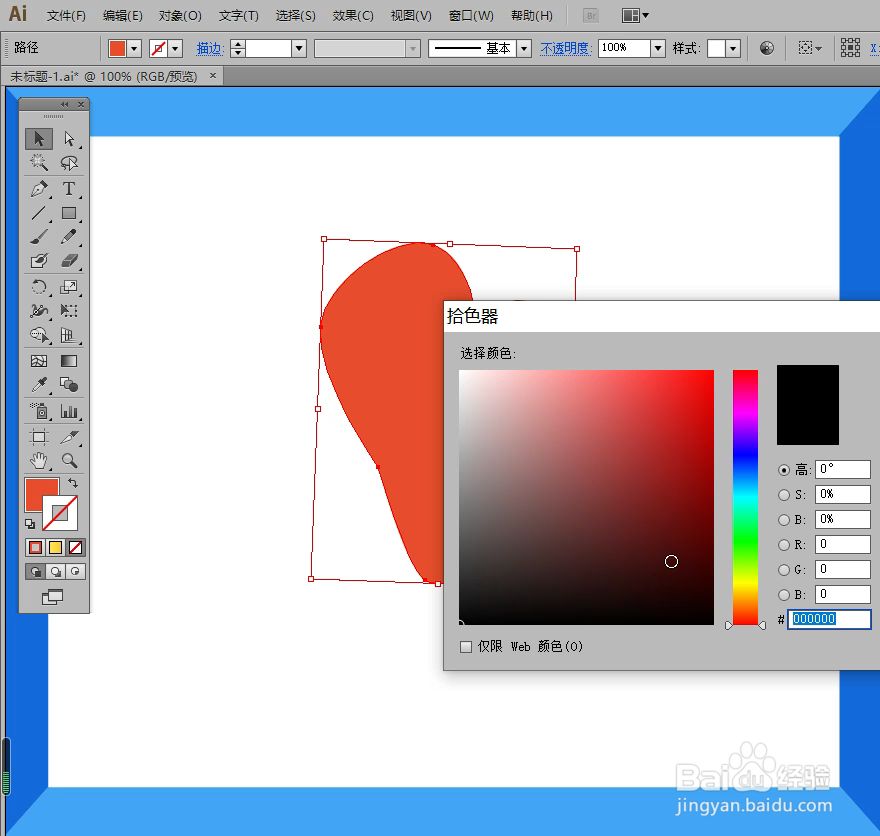The height and width of the screenshot is (836, 880).
Task: Open the 效果(C) menu
Action: click(353, 16)
